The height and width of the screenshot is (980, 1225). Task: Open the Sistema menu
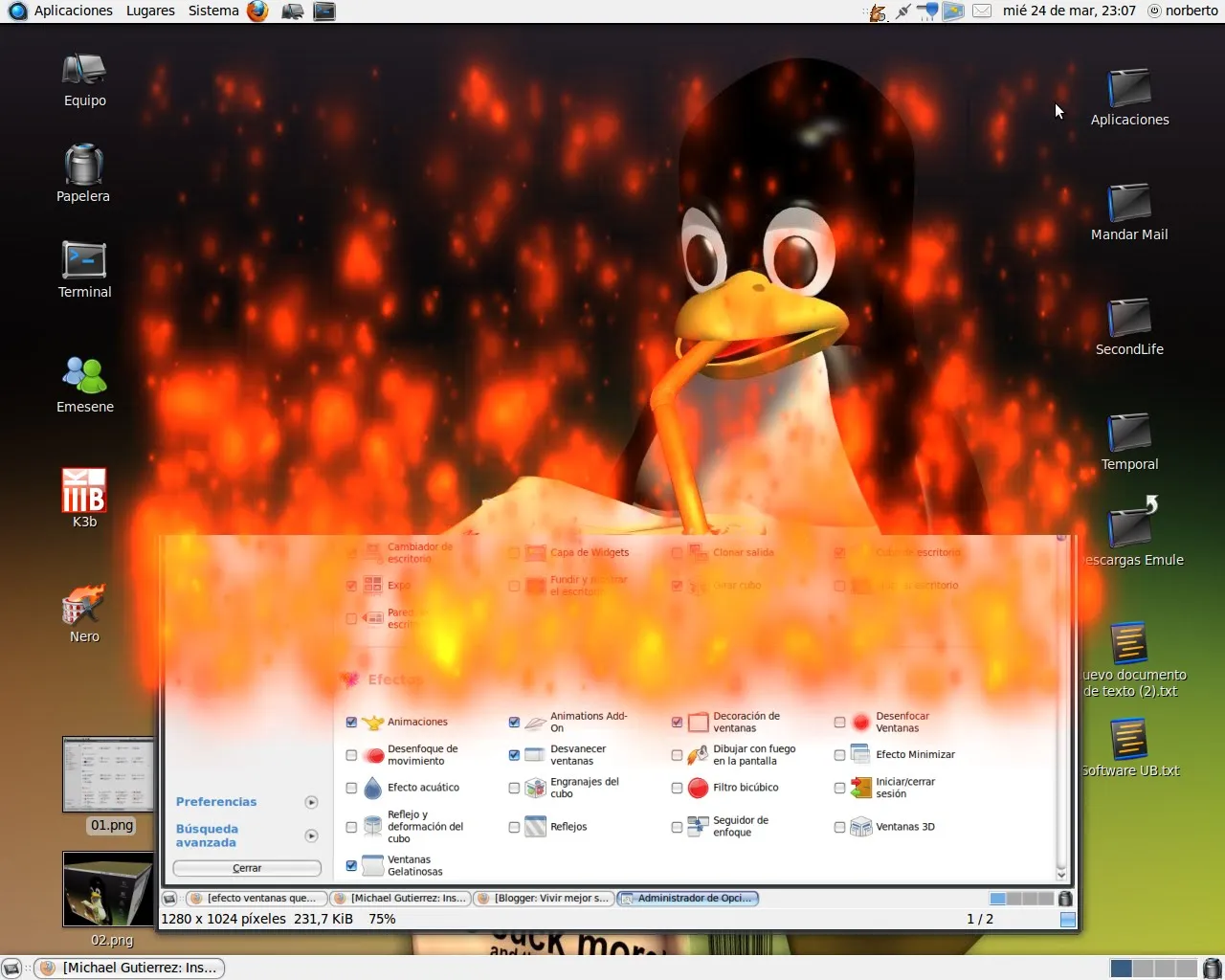(213, 11)
